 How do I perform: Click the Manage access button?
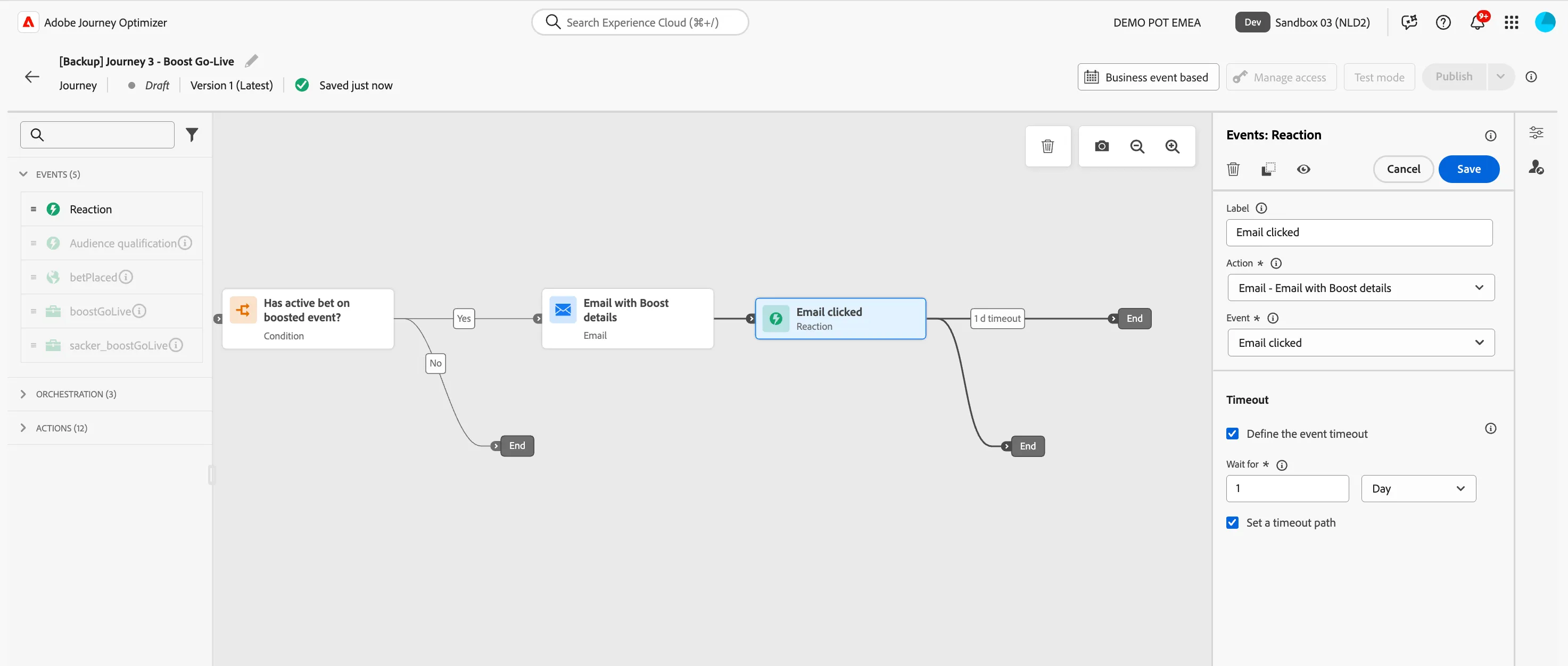1281,77
